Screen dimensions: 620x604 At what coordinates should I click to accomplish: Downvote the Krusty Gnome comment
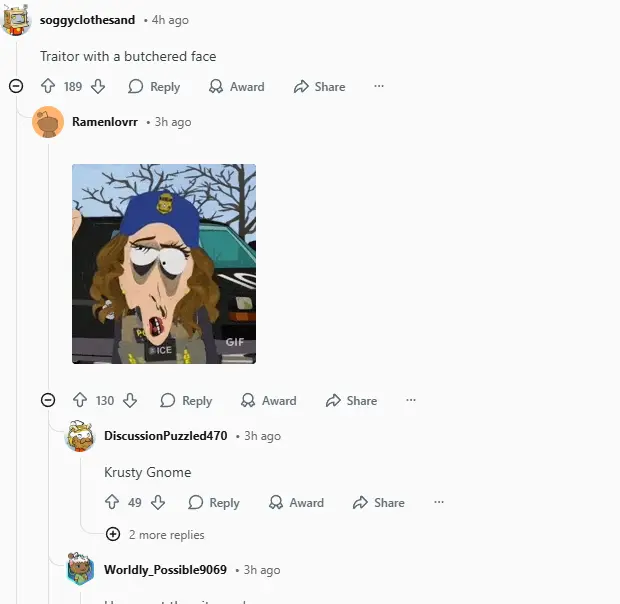coord(158,503)
